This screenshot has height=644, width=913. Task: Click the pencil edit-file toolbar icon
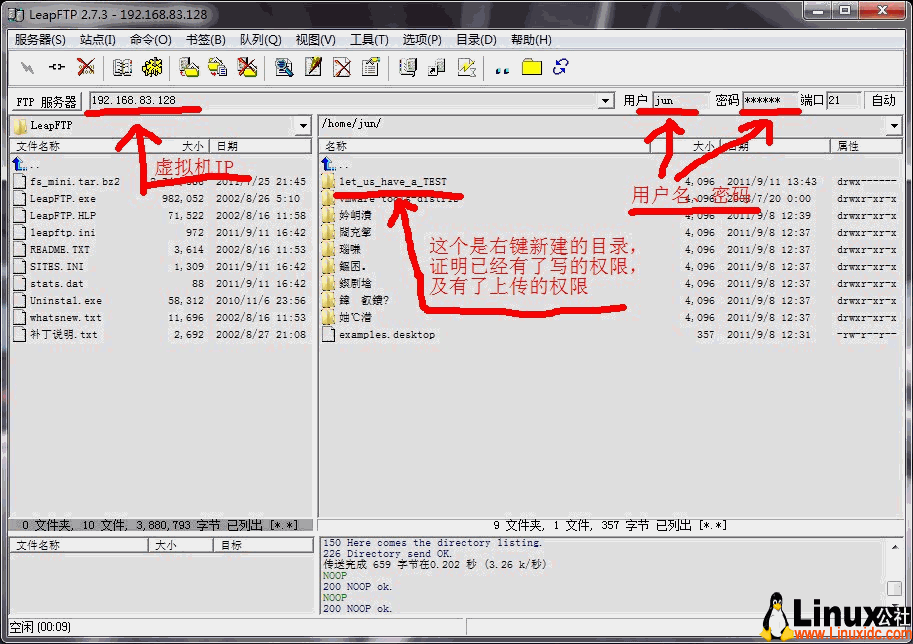[x=313, y=67]
